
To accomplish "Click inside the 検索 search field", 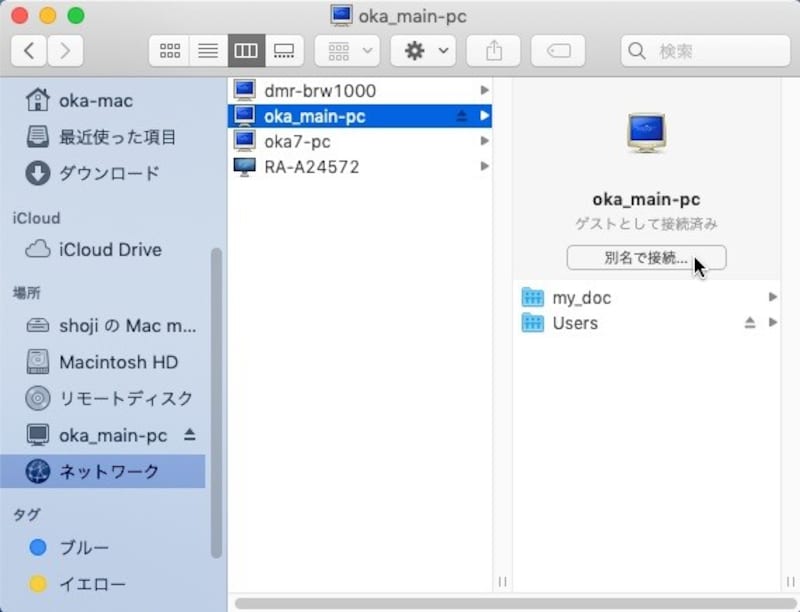I will click(x=705, y=50).
